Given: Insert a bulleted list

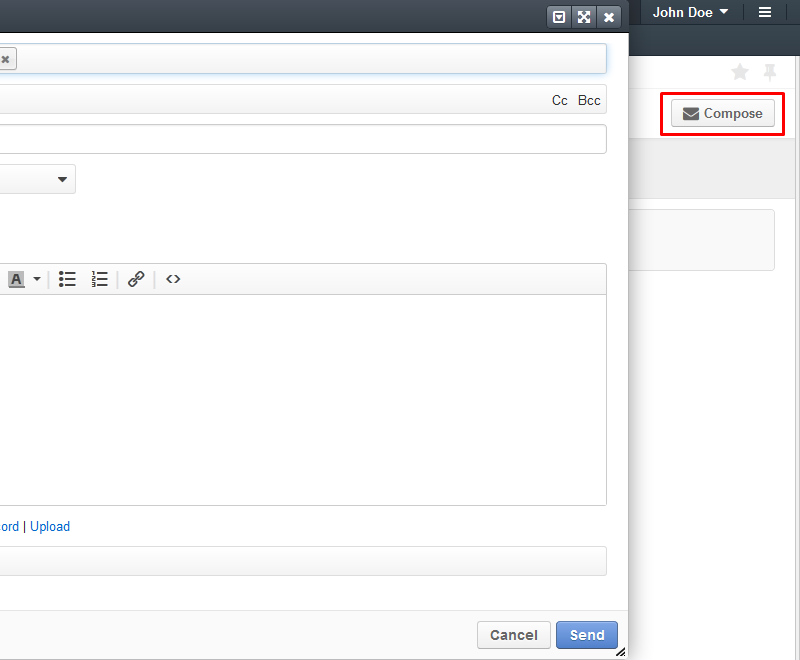Looking at the screenshot, I should click(x=67, y=279).
